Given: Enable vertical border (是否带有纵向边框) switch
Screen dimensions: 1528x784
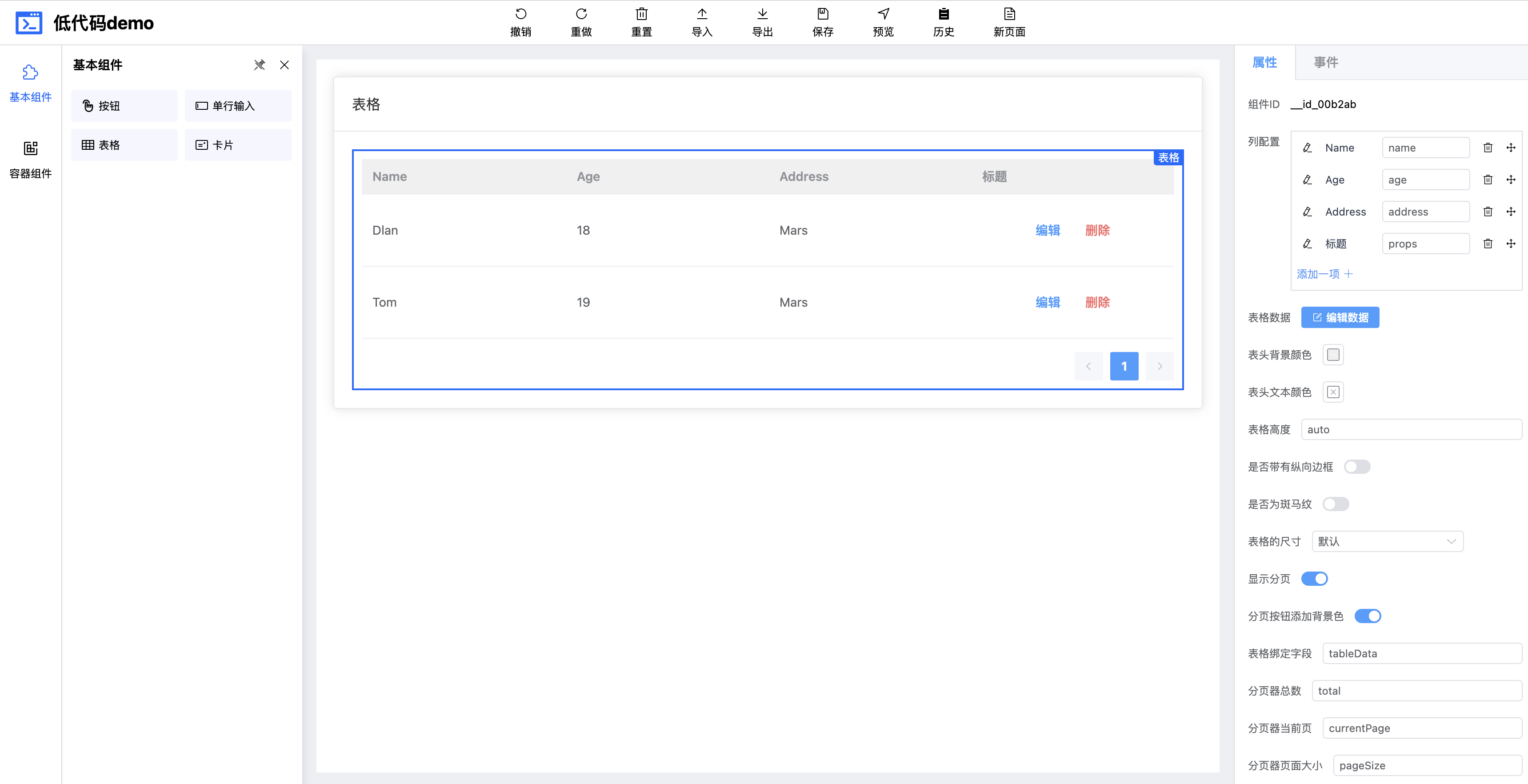Looking at the screenshot, I should (x=1356, y=467).
